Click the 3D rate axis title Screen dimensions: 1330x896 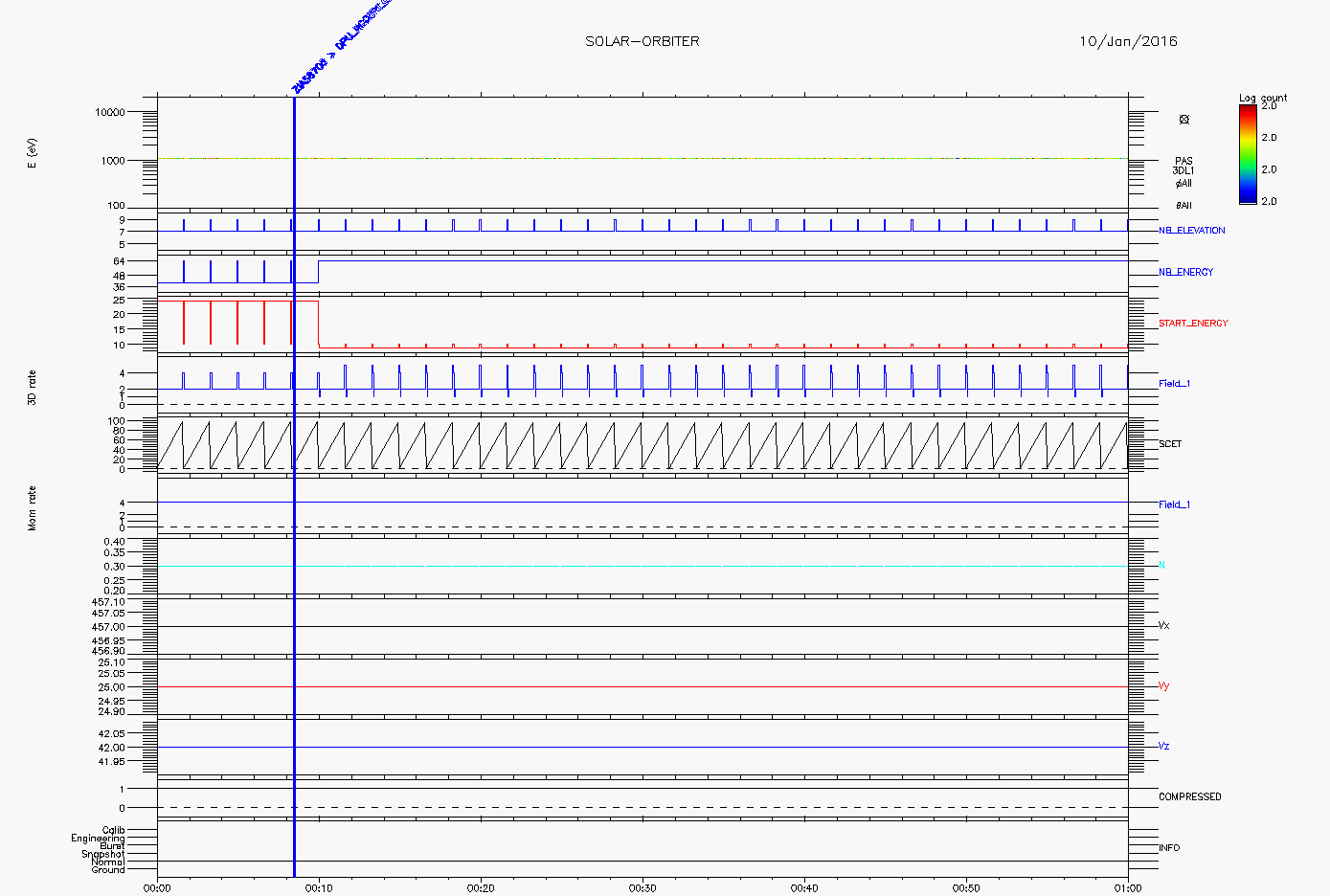(32, 388)
